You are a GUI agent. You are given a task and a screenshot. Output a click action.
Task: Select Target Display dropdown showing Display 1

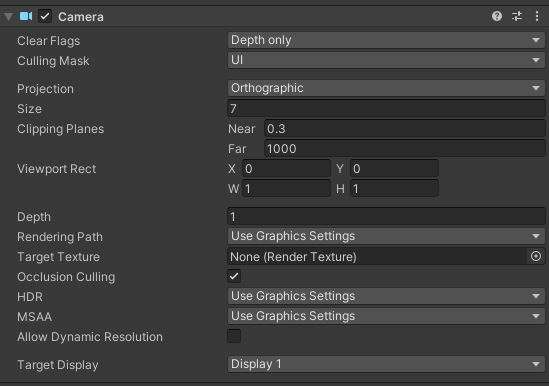coord(386,364)
